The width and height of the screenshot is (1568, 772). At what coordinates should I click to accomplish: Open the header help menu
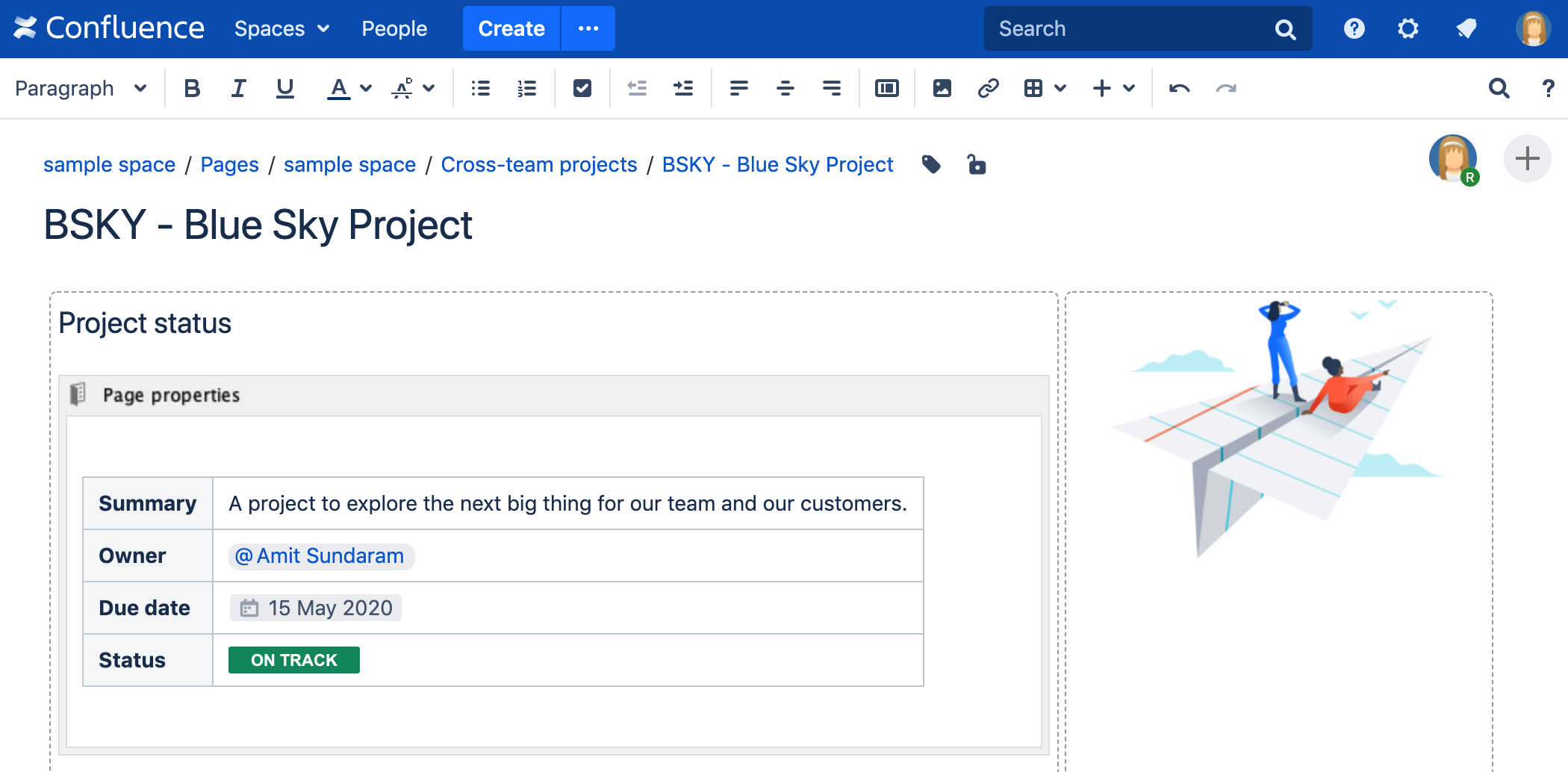(x=1354, y=28)
